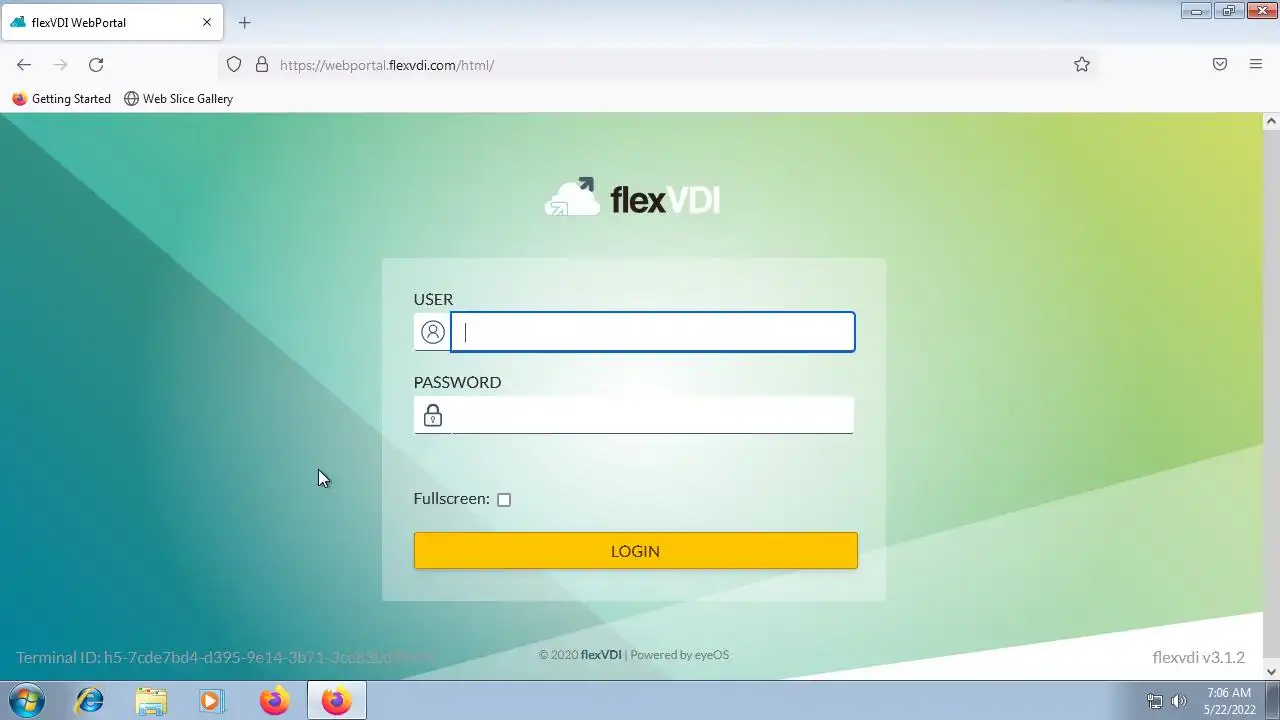Click the Powered by eyeOS text
This screenshot has height=720, width=1280.
click(679, 655)
